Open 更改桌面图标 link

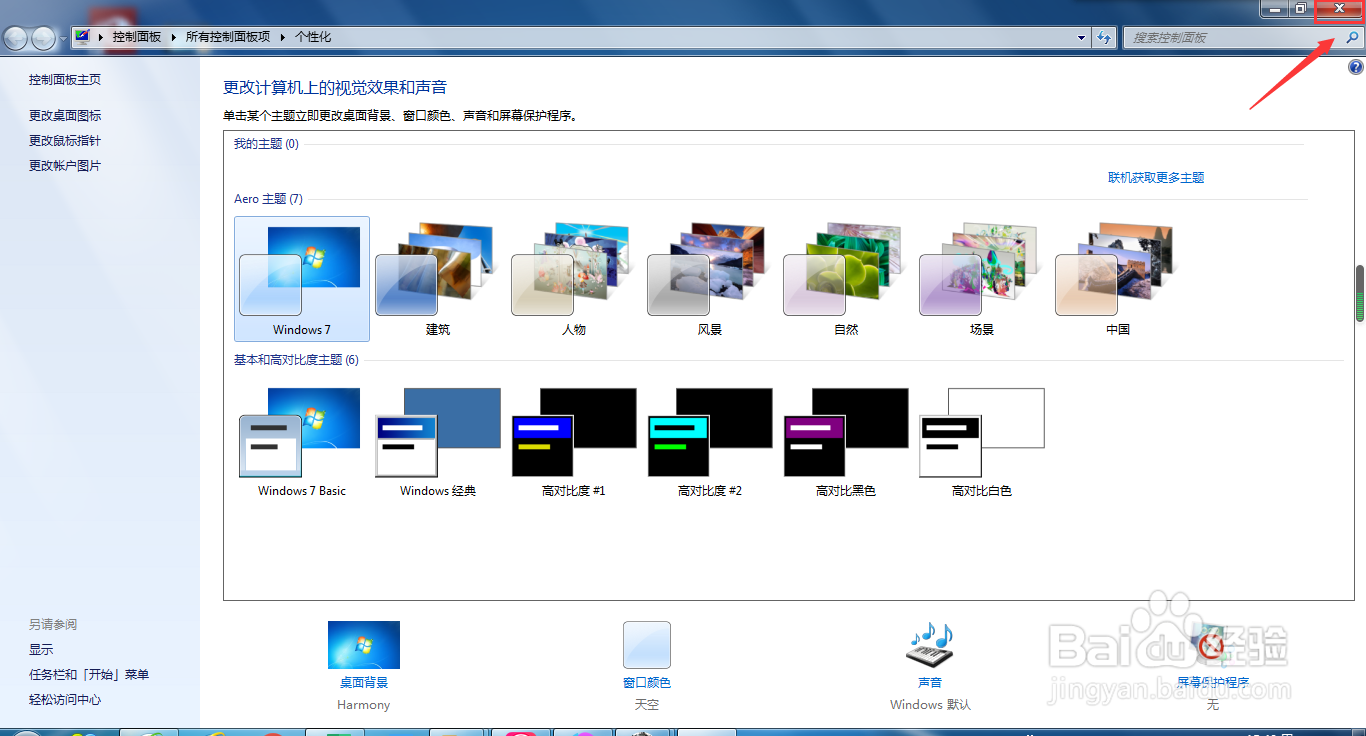65,116
